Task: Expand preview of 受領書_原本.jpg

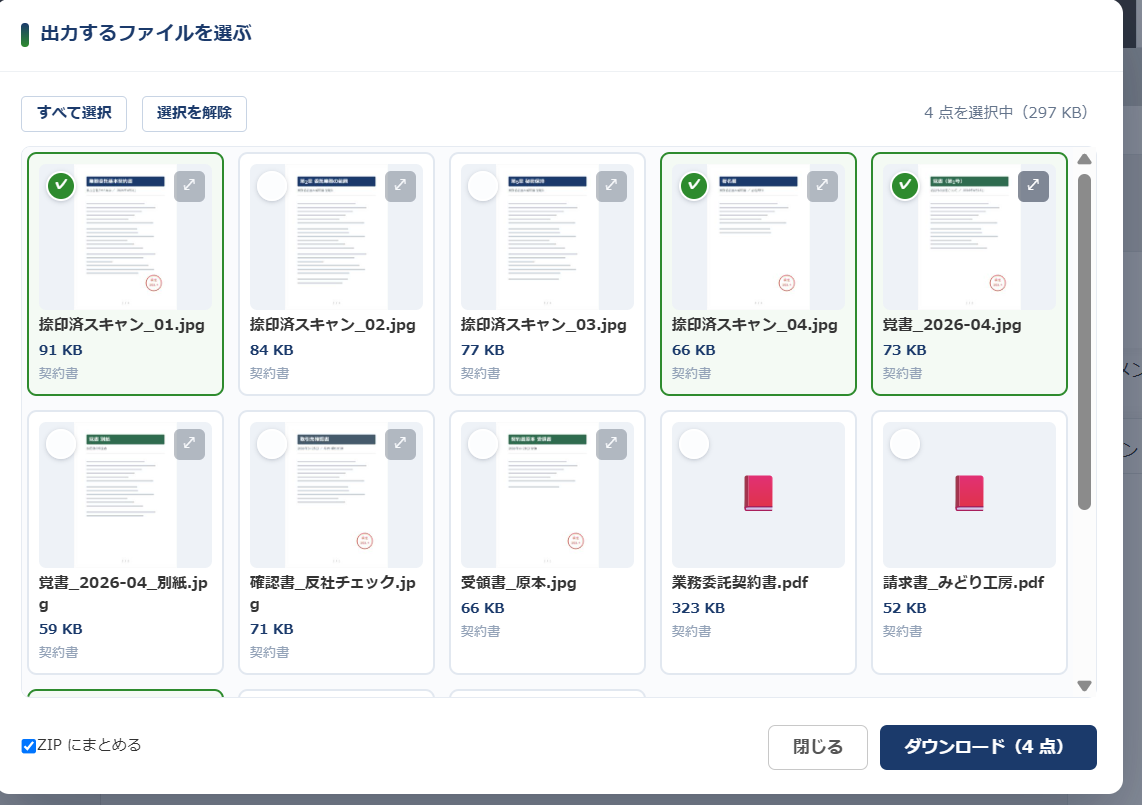Action: [x=611, y=444]
